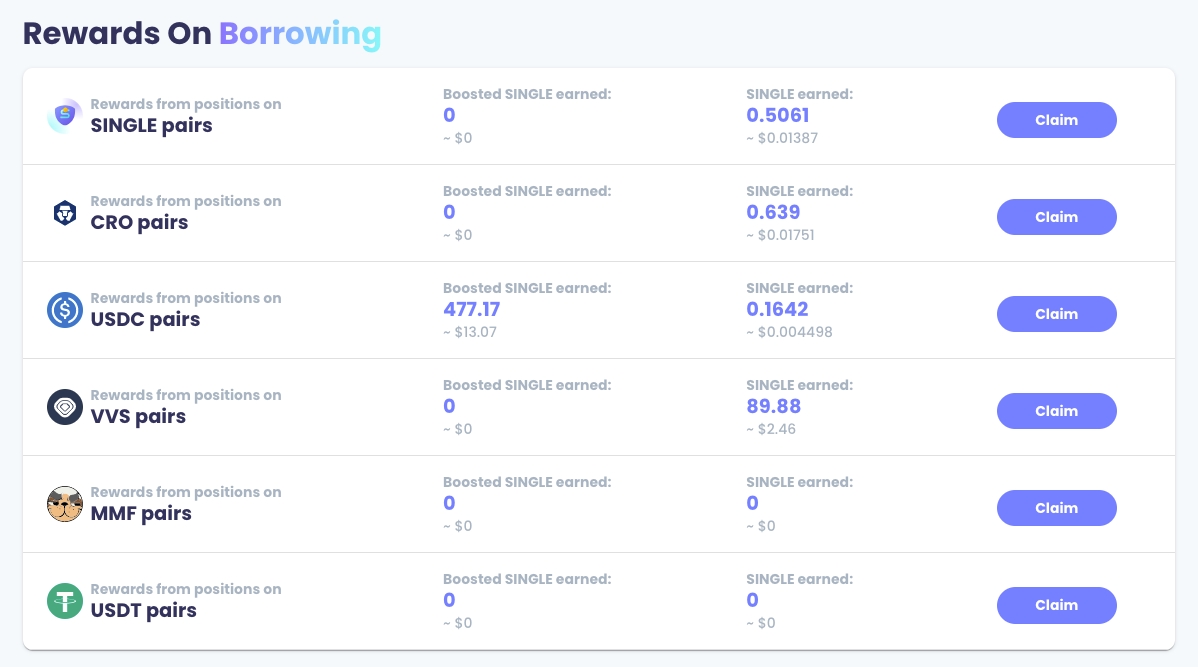This screenshot has width=1198, height=667.
Task: Click the USDC coin icon
Action: [x=65, y=310]
